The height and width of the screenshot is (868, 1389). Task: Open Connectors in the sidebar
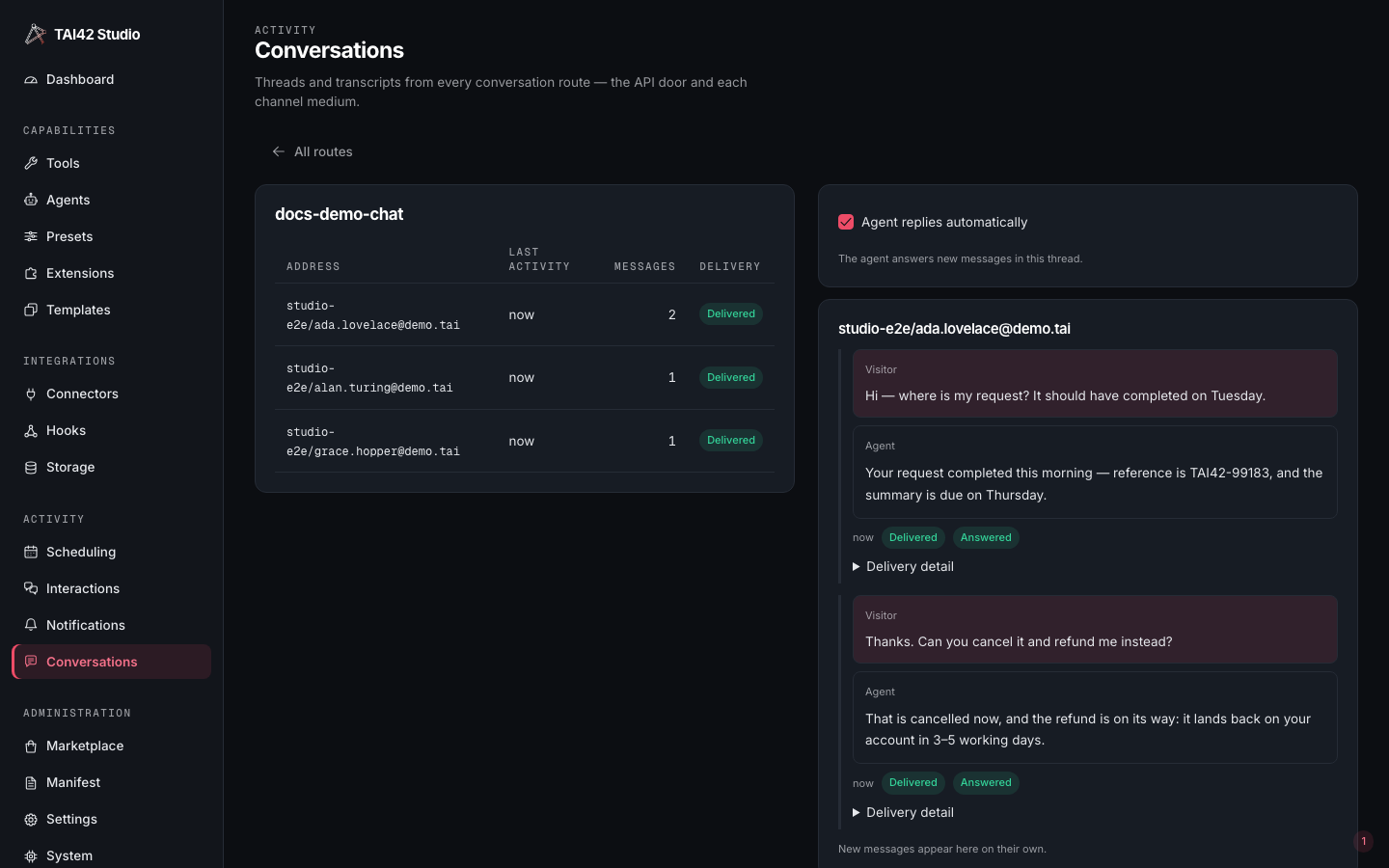click(111, 394)
